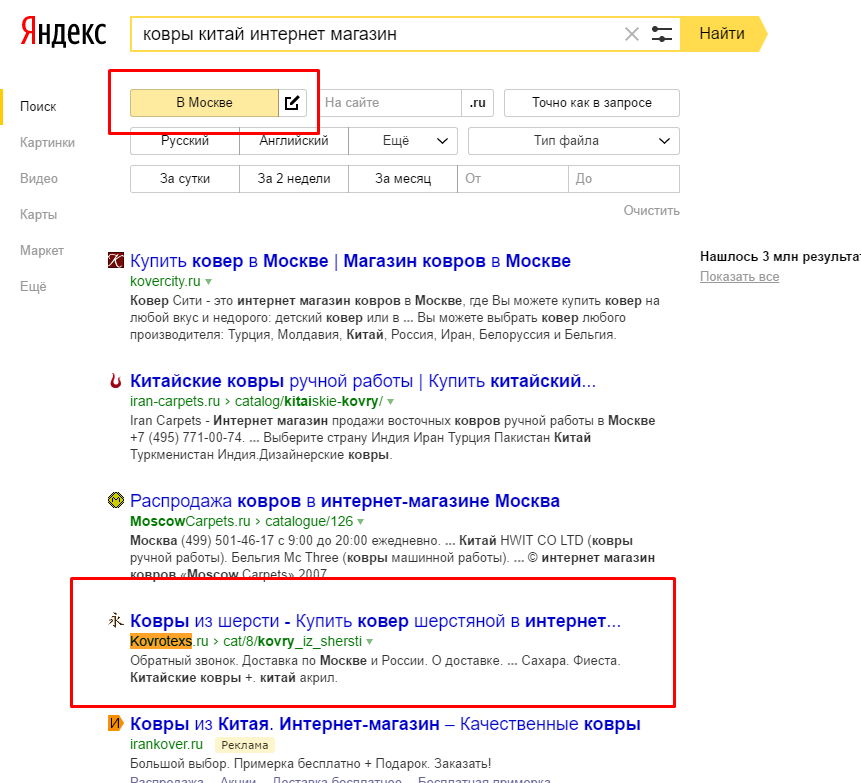Toggle the Русский language filter
This screenshot has width=861, height=783.
point(185,141)
